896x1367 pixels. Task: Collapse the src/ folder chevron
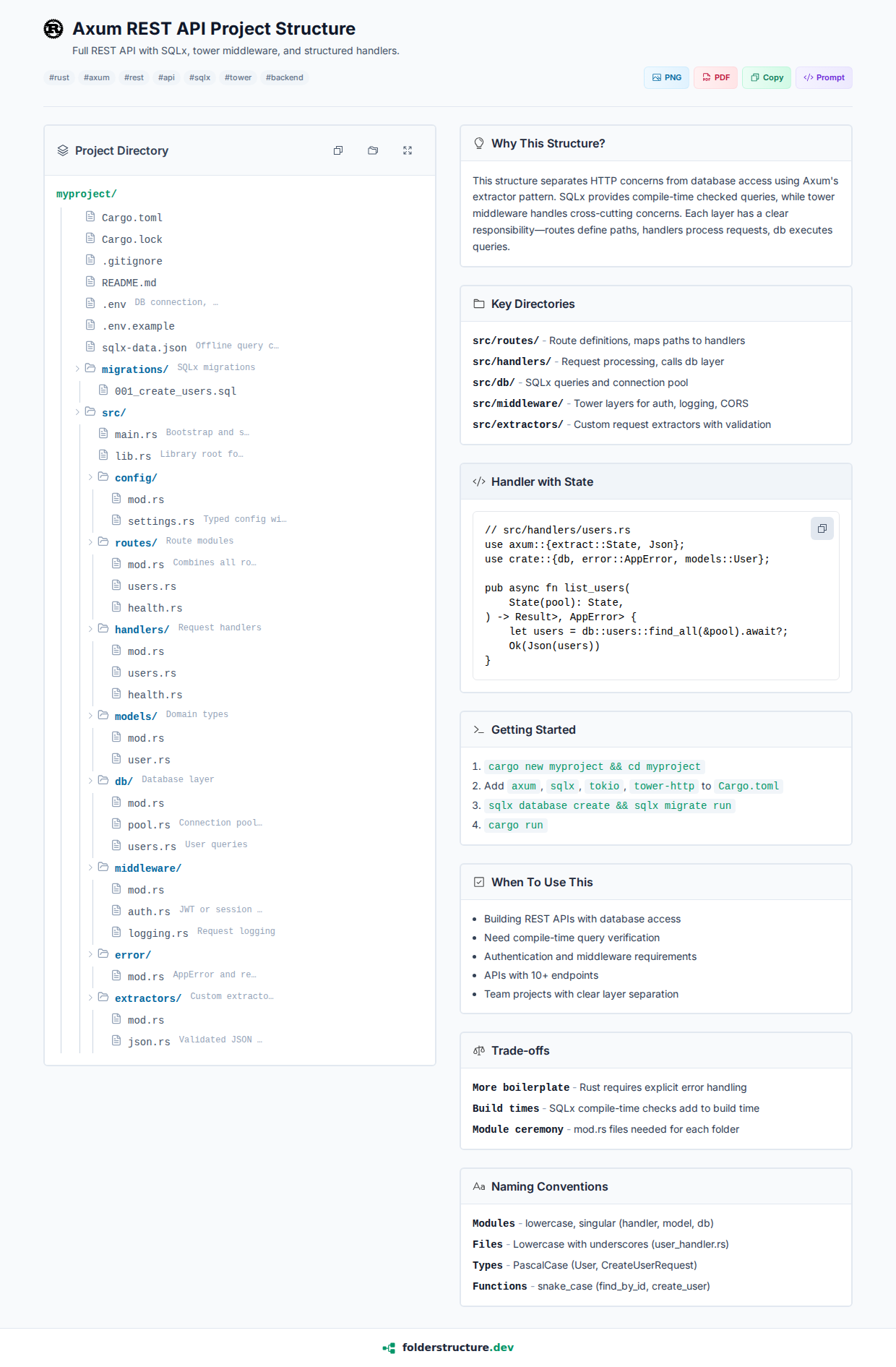[77, 412]
